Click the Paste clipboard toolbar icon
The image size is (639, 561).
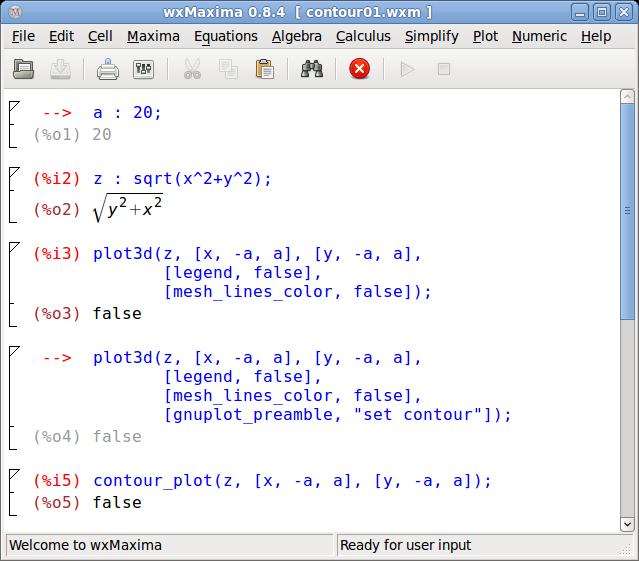tap(264, 69)
